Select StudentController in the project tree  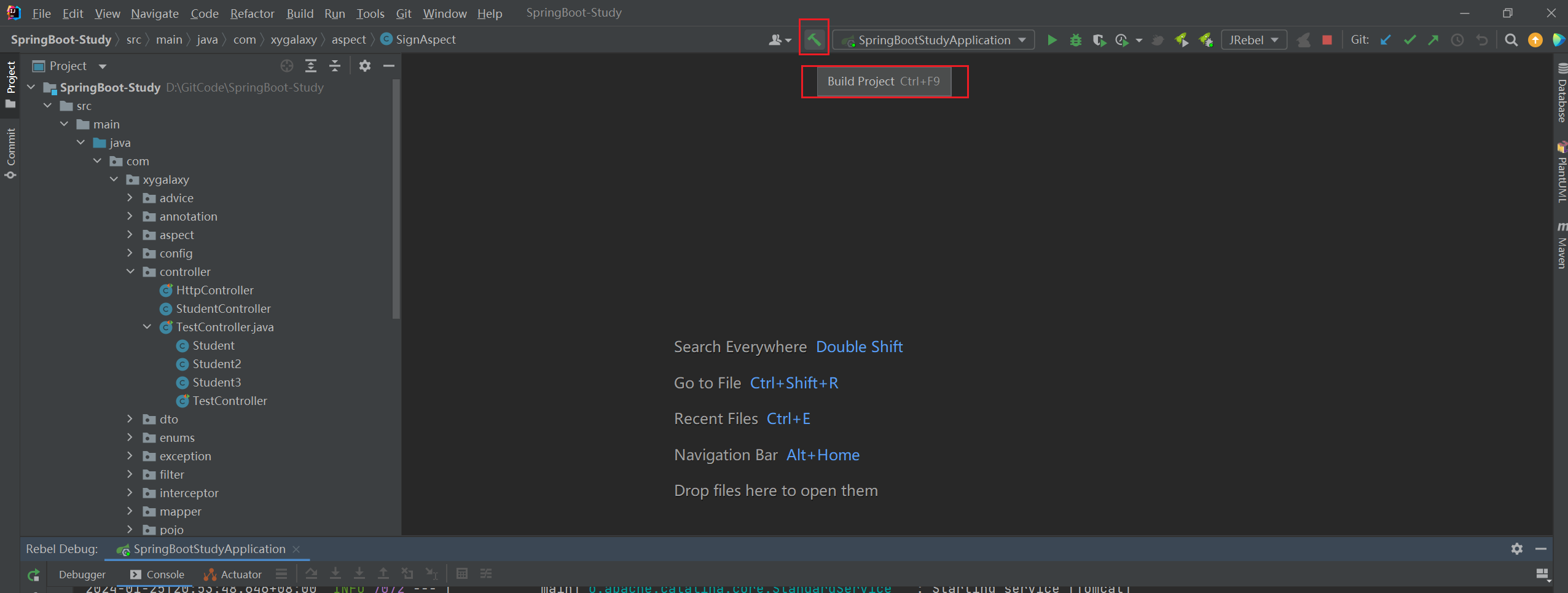pos(223,308)
